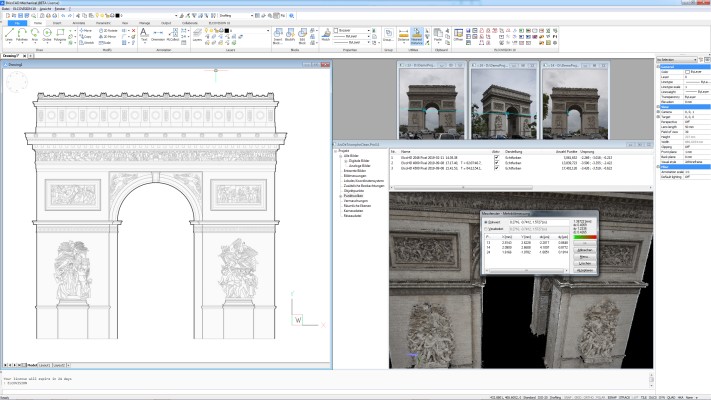Open the No Selection dropdown in properties panel

(677, 59)
